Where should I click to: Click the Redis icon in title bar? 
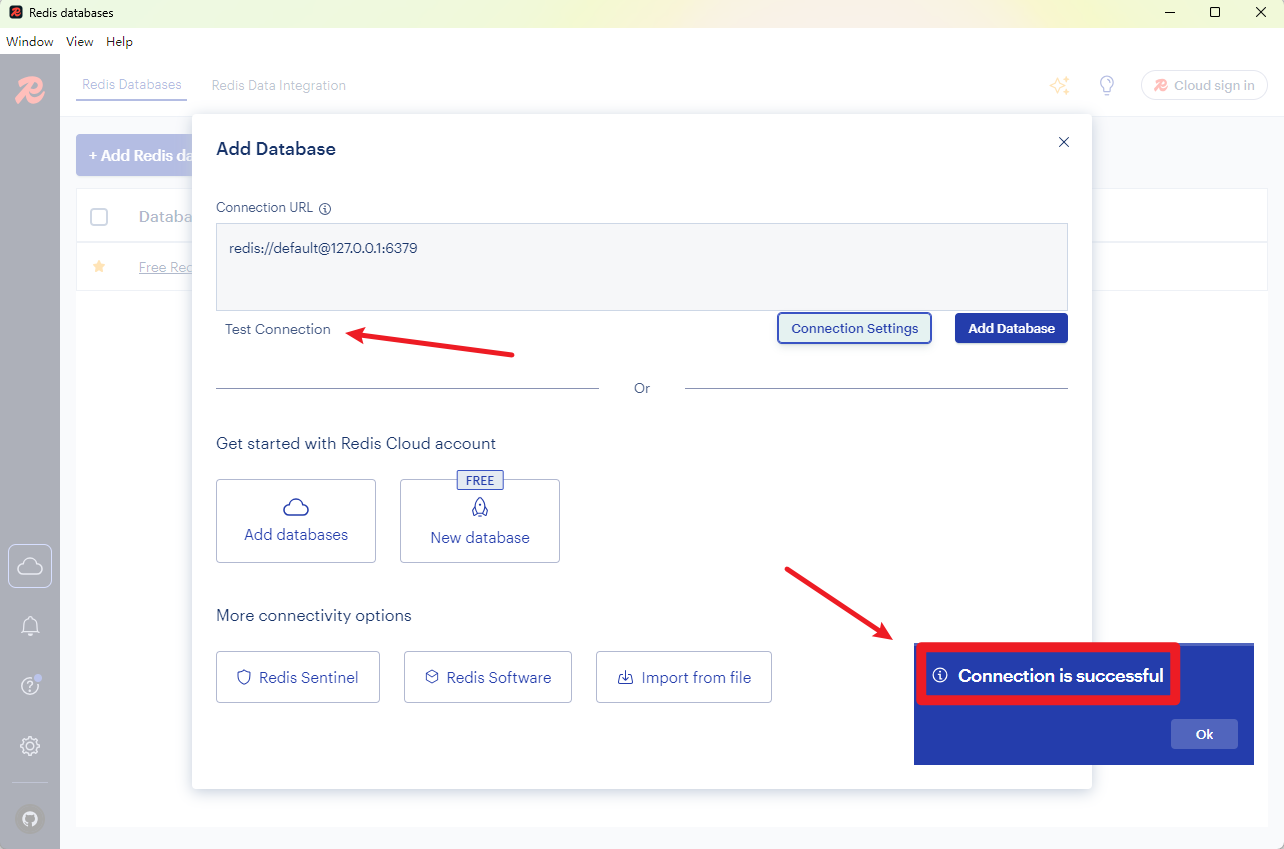[x=16, y=13]
